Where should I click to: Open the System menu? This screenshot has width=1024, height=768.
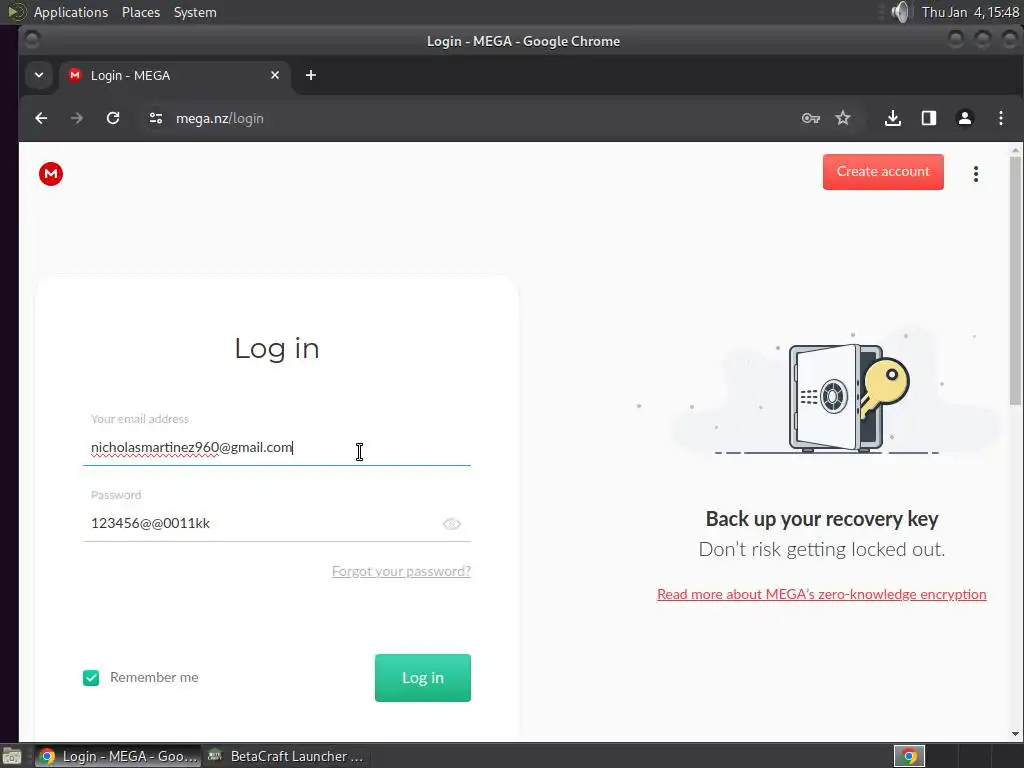tap(195, 12)
